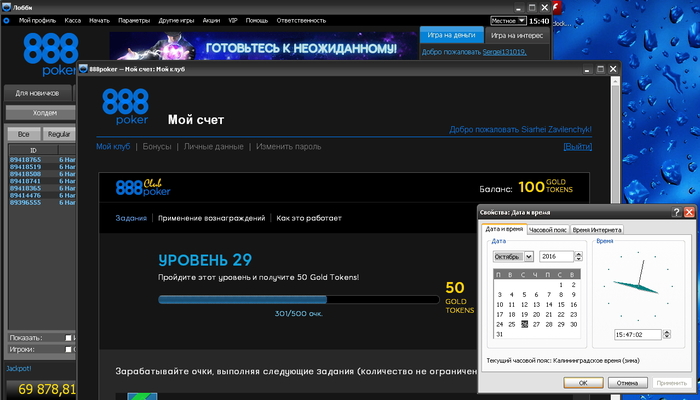Open the Касса menu
This screenshot has width=700, height=400.
[72, 21]
